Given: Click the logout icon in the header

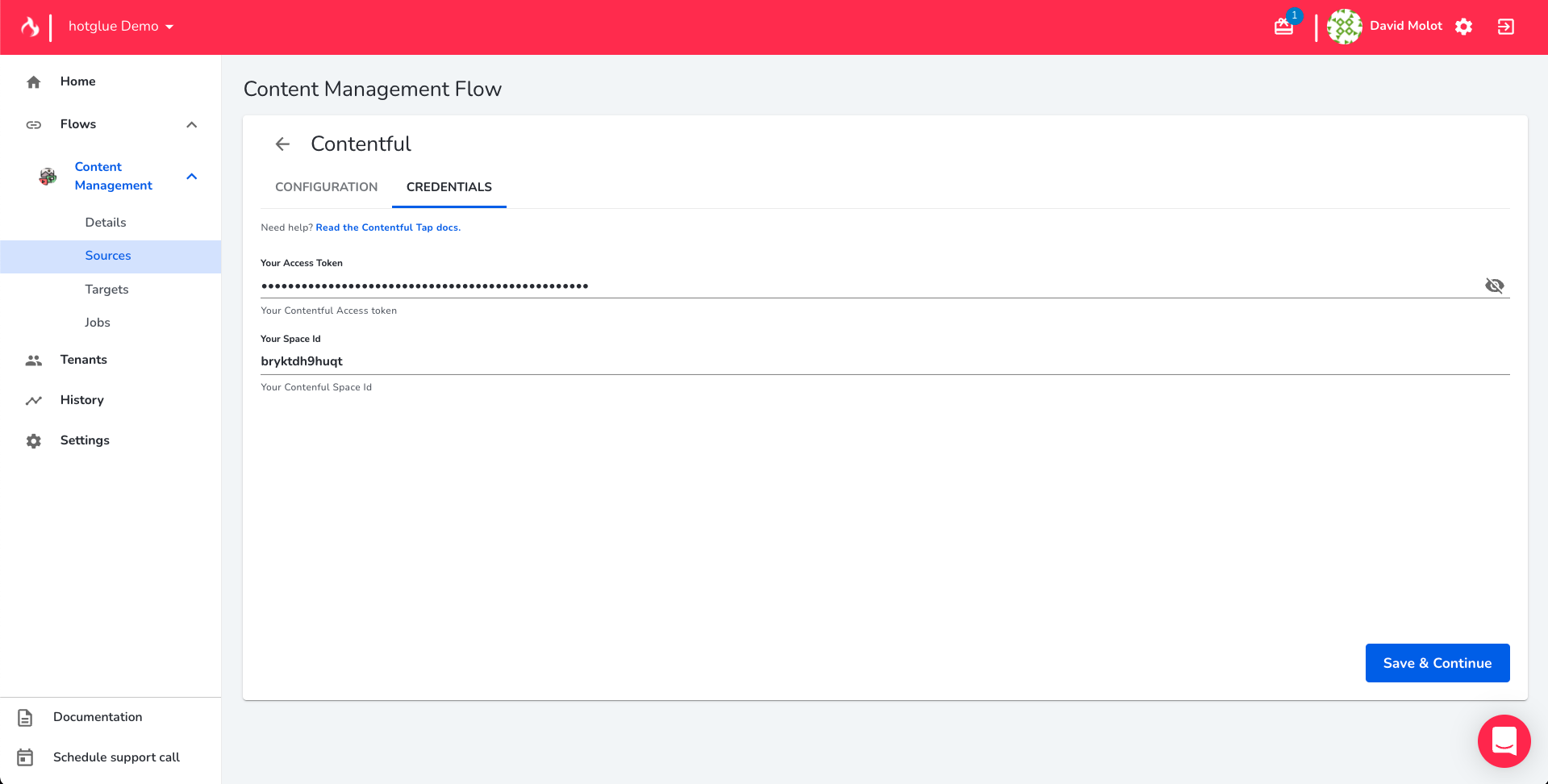Looking at the screenshot, I should 1505,27.
